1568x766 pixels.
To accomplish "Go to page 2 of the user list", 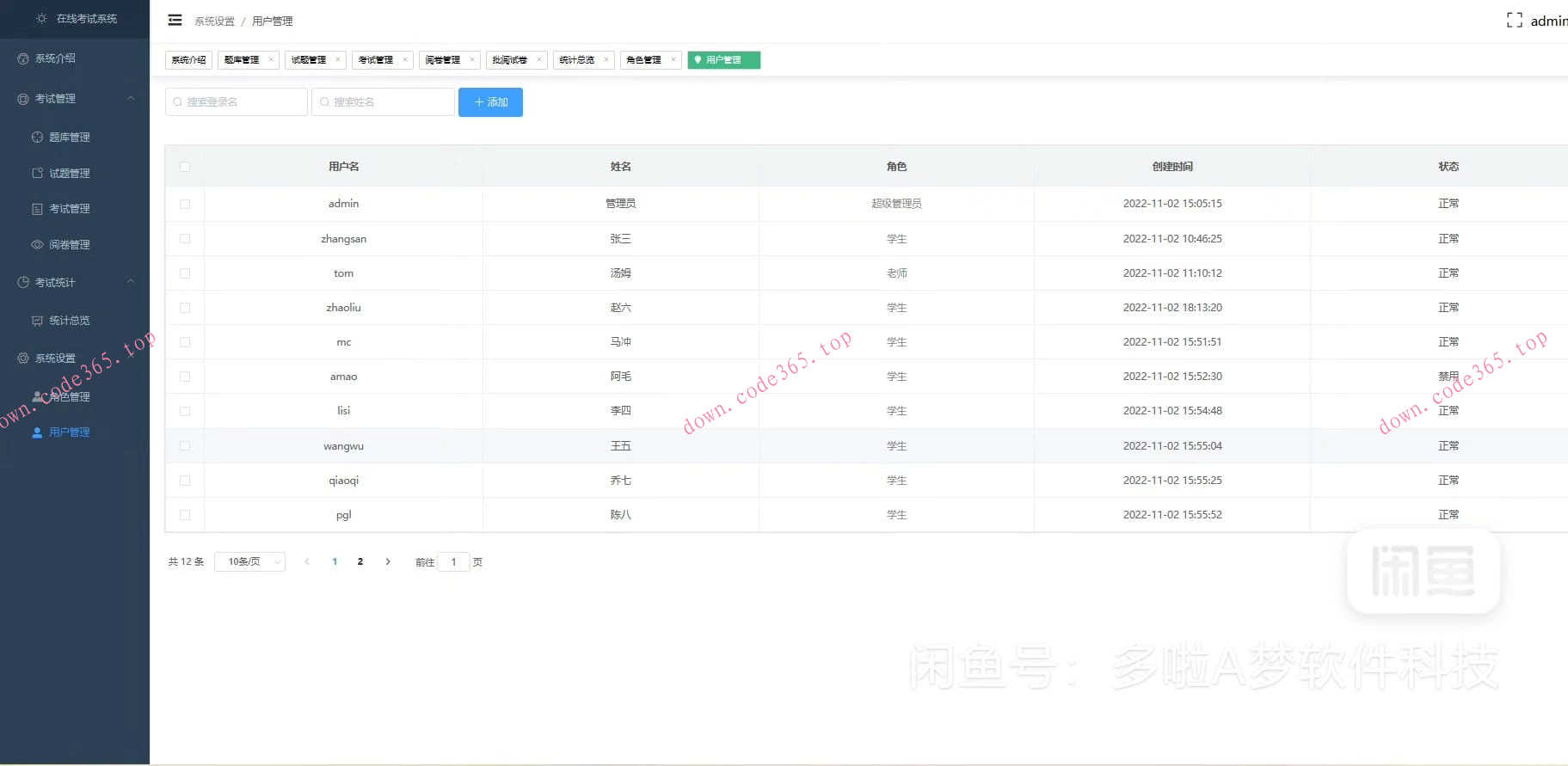I will [x=360, y=562].
